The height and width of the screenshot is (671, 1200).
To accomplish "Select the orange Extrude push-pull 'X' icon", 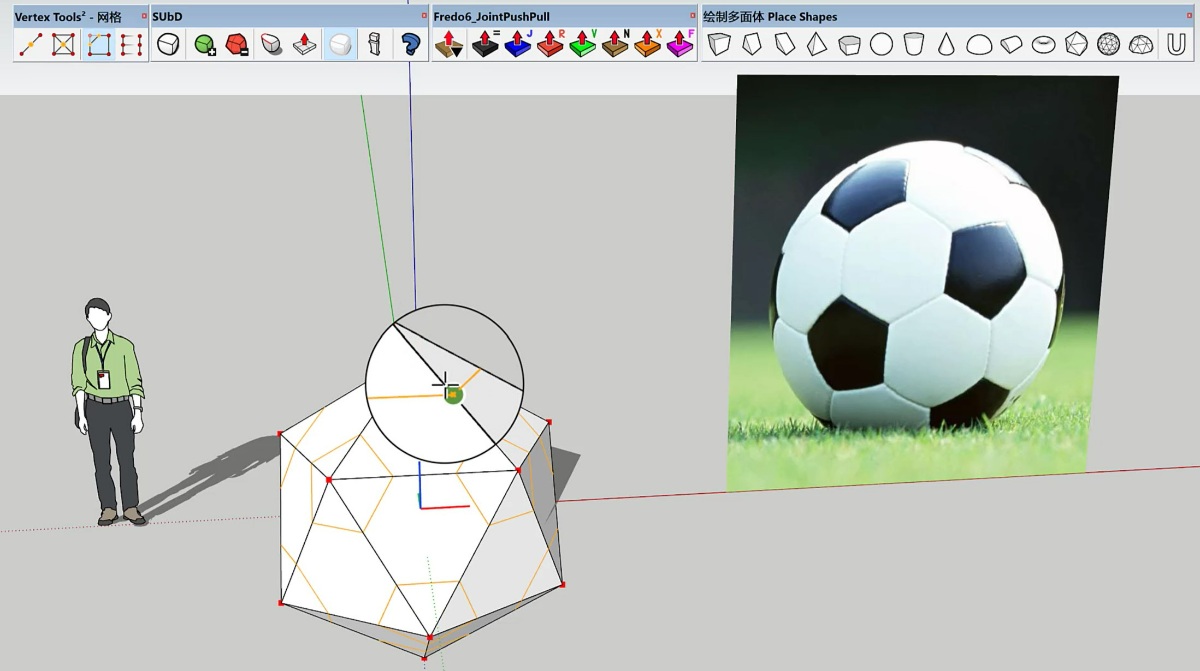I will coord(648,44).
